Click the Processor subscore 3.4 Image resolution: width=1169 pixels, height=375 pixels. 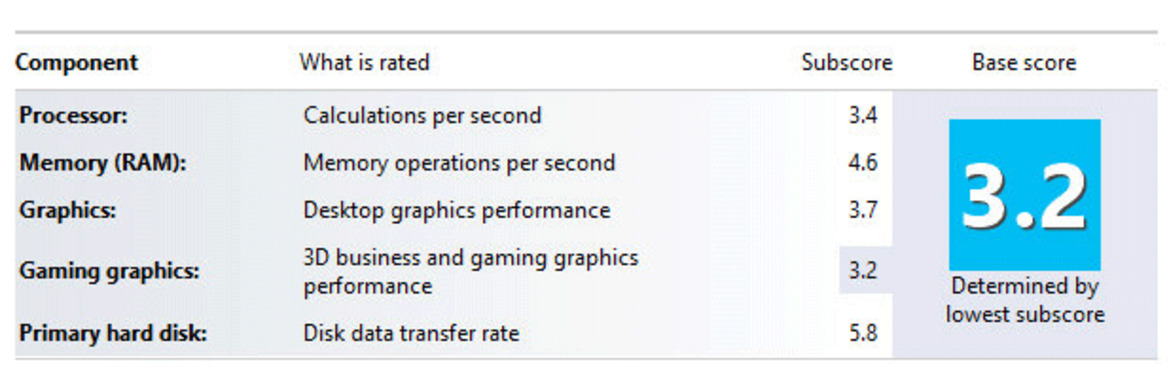click(863, 116)
